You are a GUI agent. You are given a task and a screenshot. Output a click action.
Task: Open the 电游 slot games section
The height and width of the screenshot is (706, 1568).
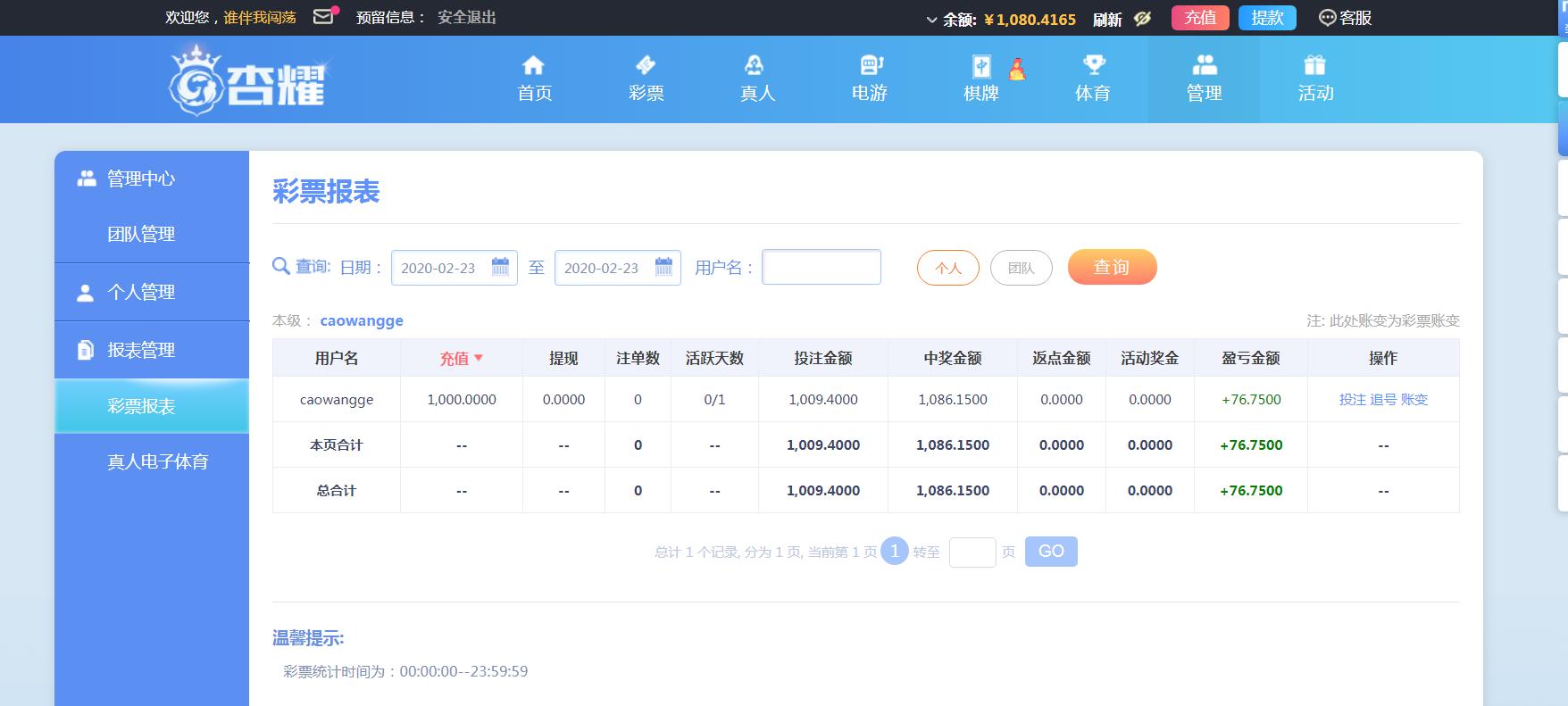click(869, 79)
